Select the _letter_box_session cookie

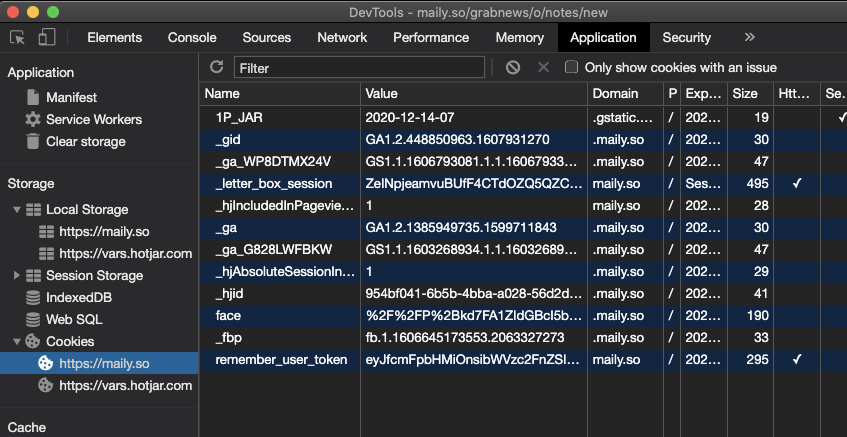pos(273,184)
